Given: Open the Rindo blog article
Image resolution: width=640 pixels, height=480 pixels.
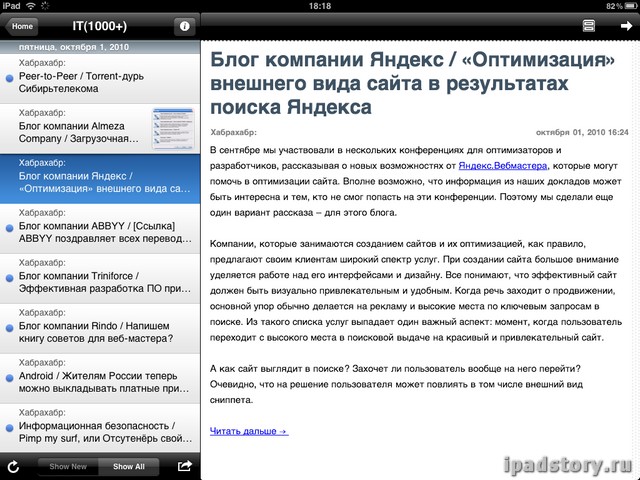Looking at the screenshot, I should tap(100, 329).
